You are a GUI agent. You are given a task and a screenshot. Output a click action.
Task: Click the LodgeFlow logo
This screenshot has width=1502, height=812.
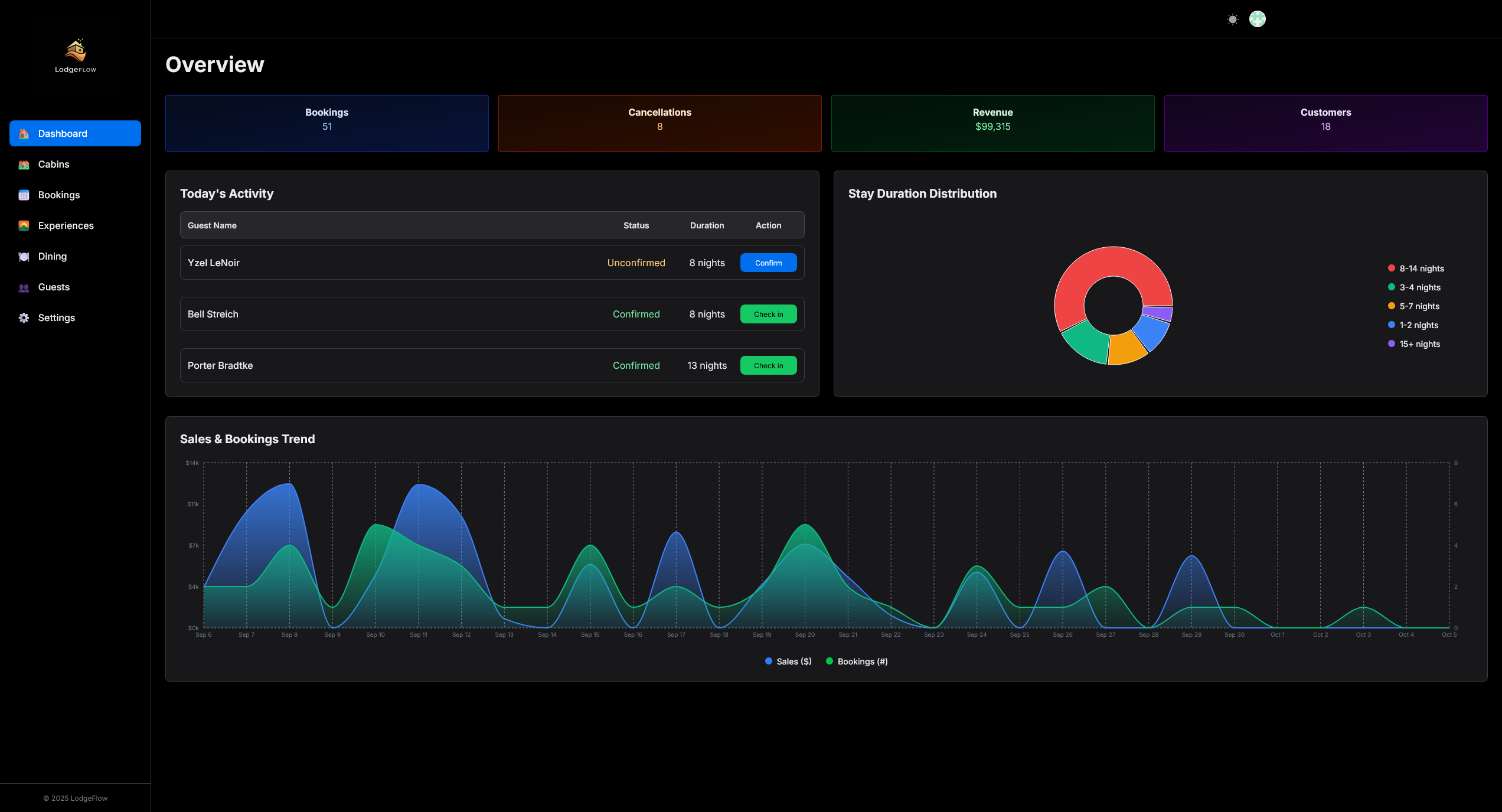(x=76, y=56)
